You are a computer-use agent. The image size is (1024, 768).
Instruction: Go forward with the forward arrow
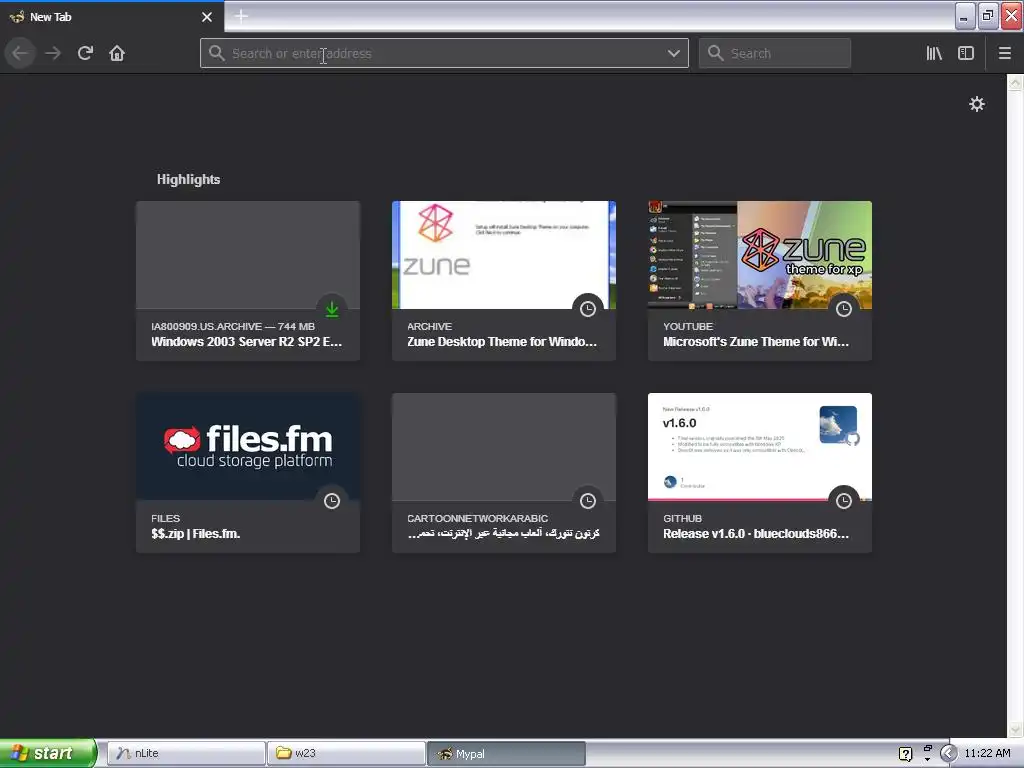52,53
